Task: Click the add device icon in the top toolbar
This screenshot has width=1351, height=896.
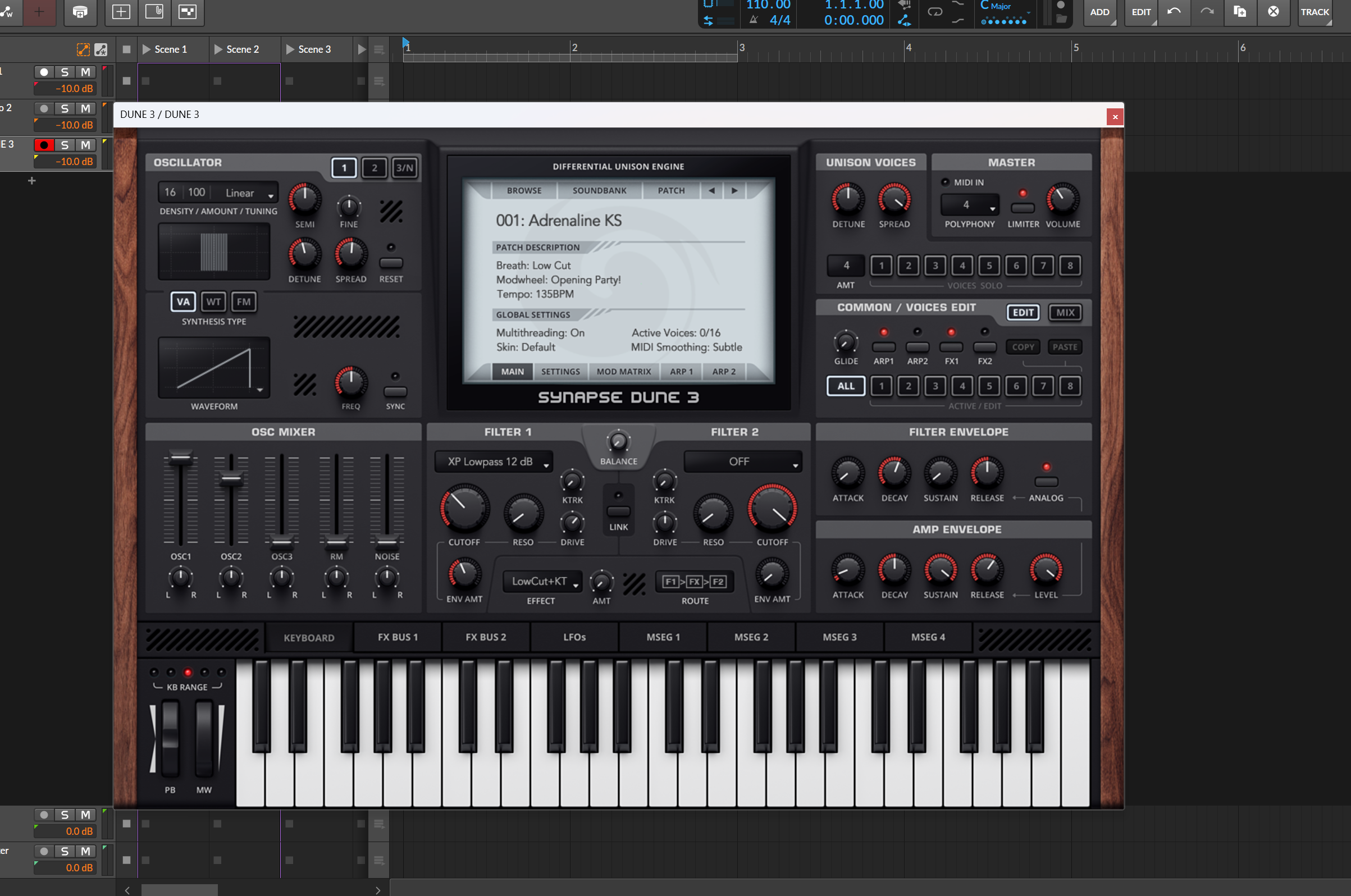Action: [x=80, y=11]
